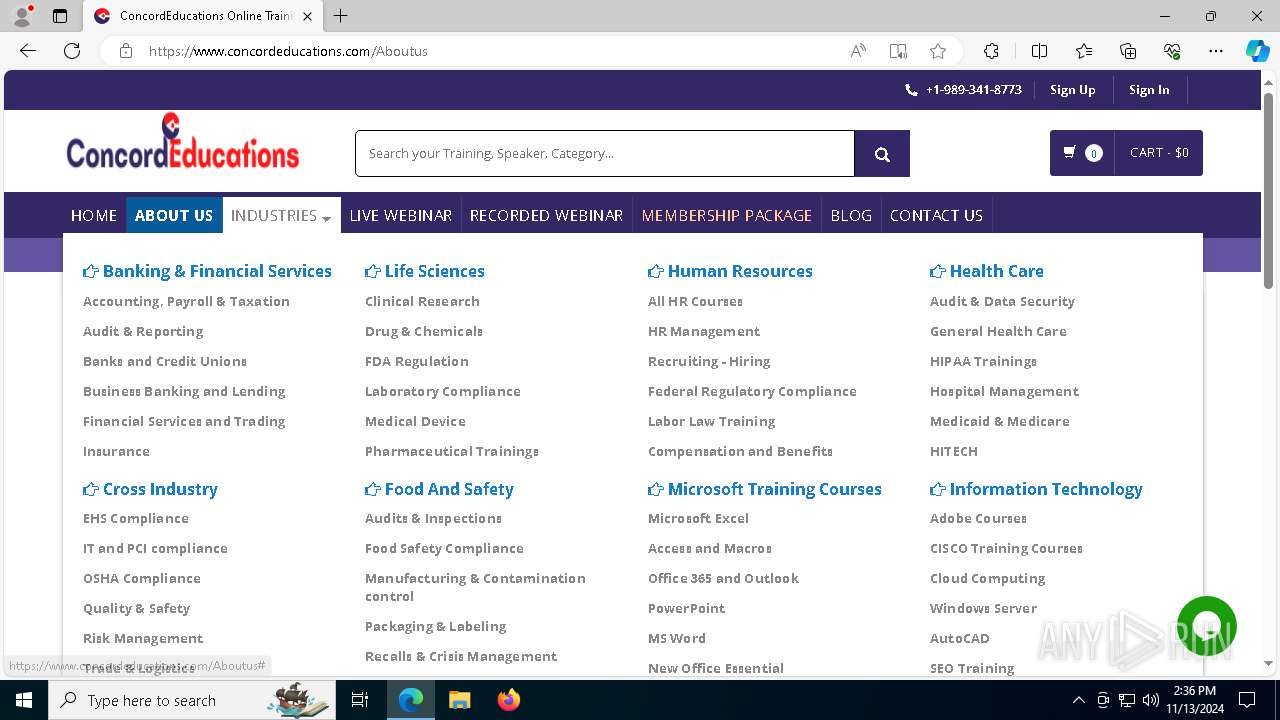Click the training search input field

coord(605,153)
